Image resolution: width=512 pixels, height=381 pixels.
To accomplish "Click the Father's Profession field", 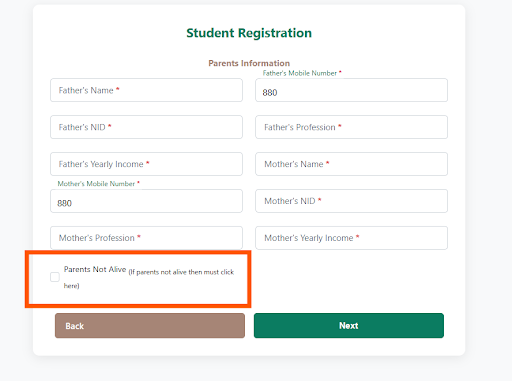I will pyautogui.click(x=351, y=127).
